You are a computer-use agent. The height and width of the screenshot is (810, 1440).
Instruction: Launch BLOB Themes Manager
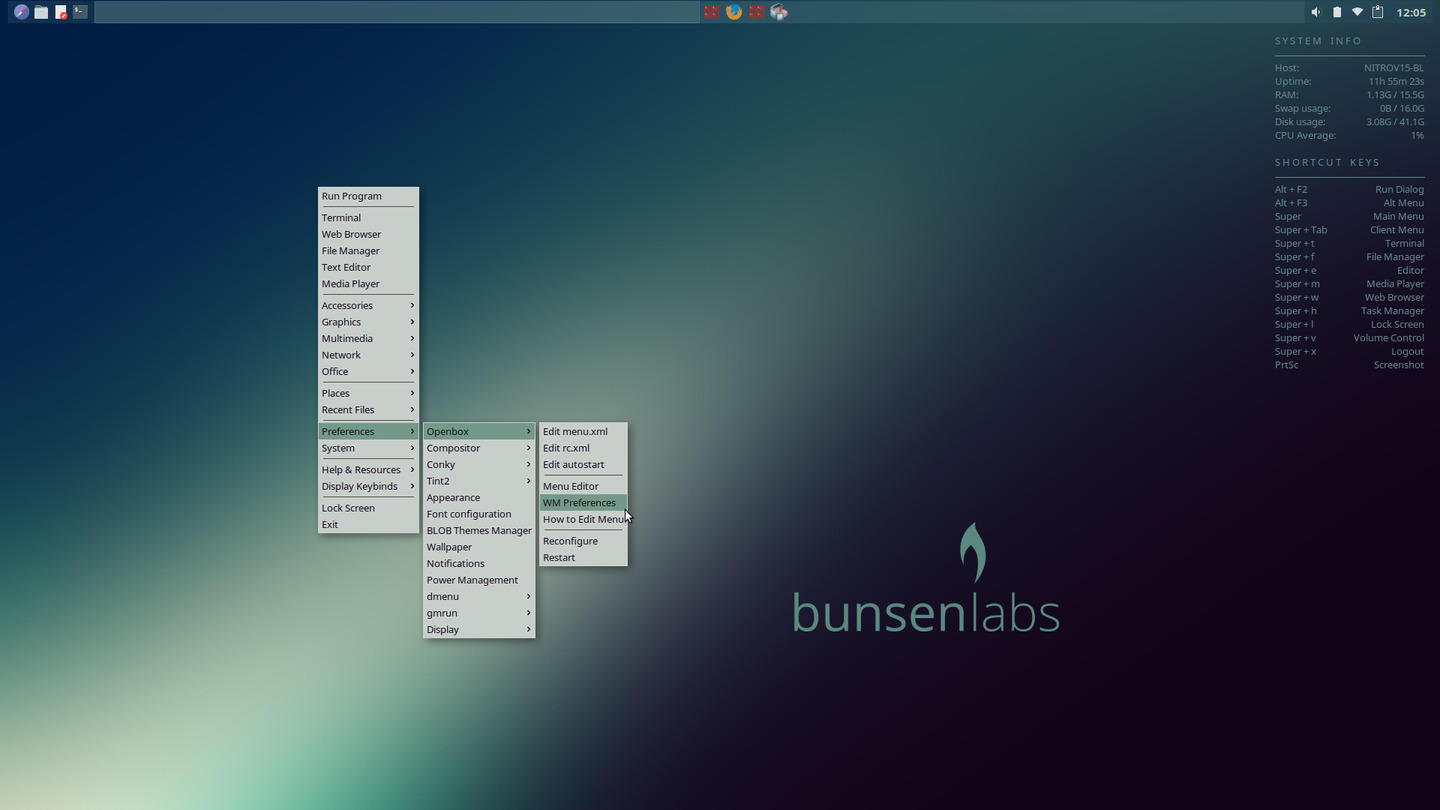479,530
